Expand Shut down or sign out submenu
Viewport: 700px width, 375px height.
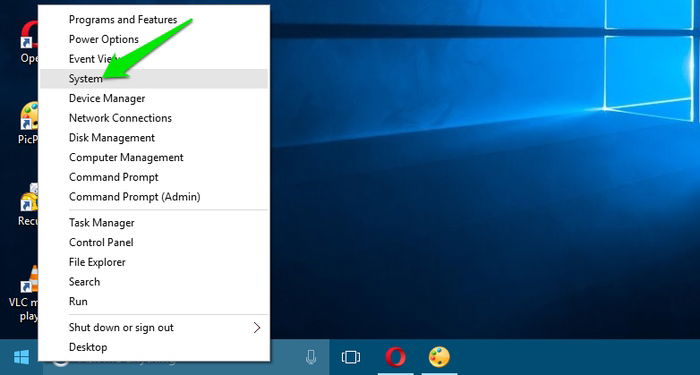(154, 327)
